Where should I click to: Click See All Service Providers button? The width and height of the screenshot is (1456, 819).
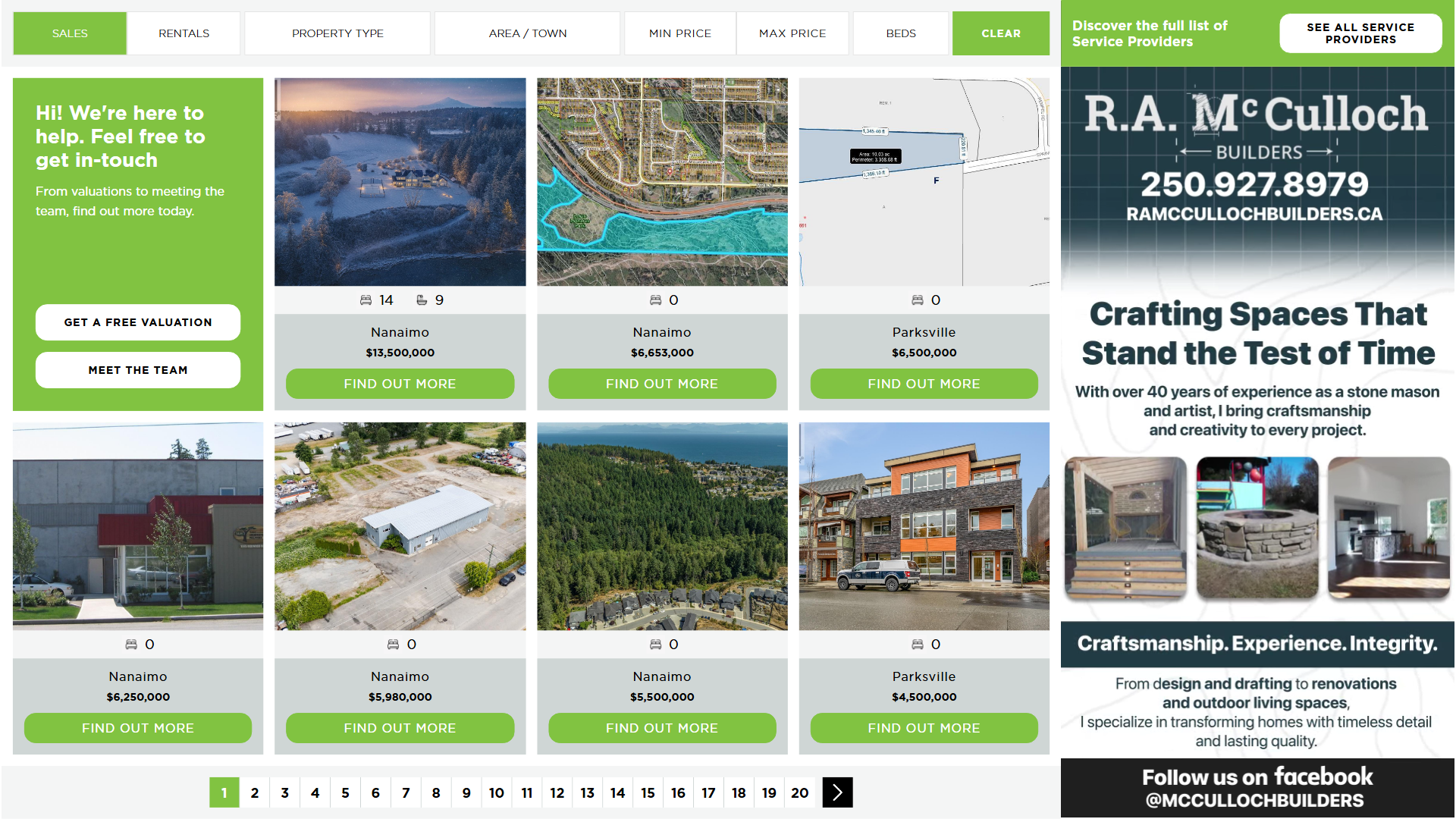pos(1360,33)
